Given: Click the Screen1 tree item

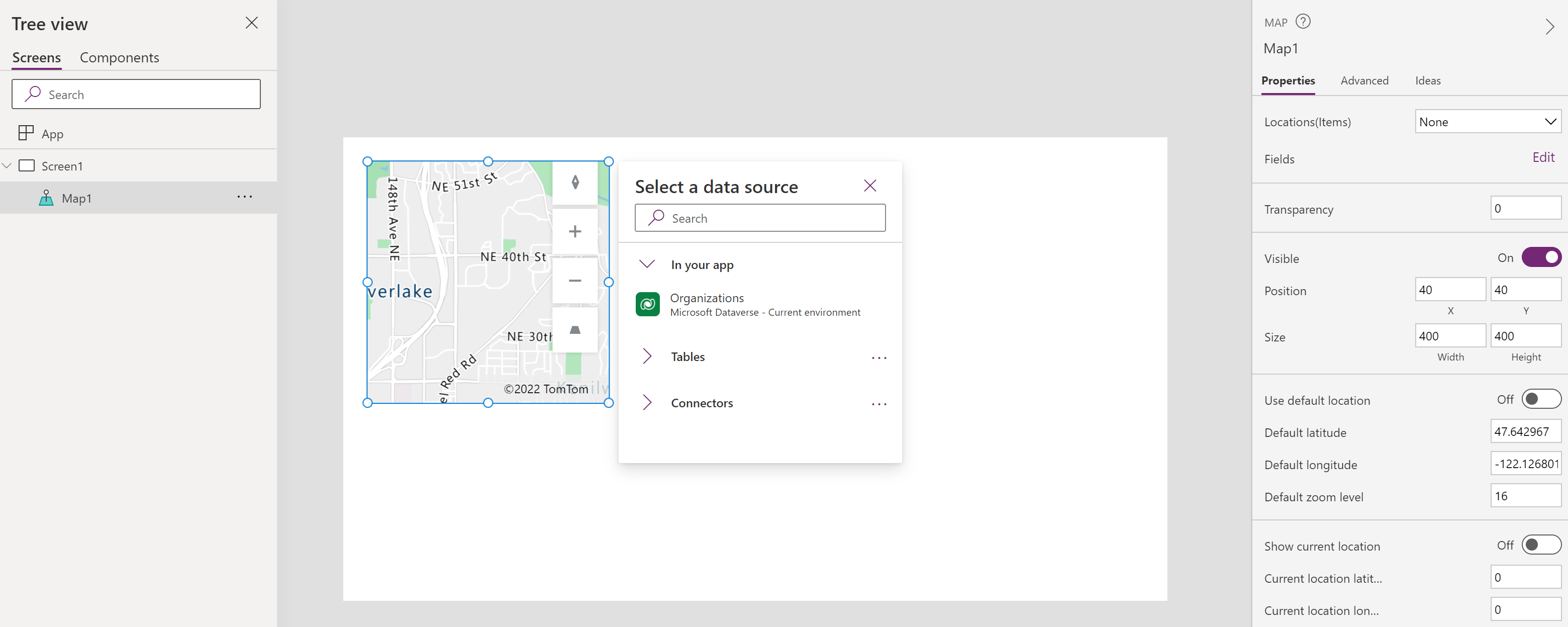Looking at the screenshot, I should pyautogui.click(x=61, y=165).
